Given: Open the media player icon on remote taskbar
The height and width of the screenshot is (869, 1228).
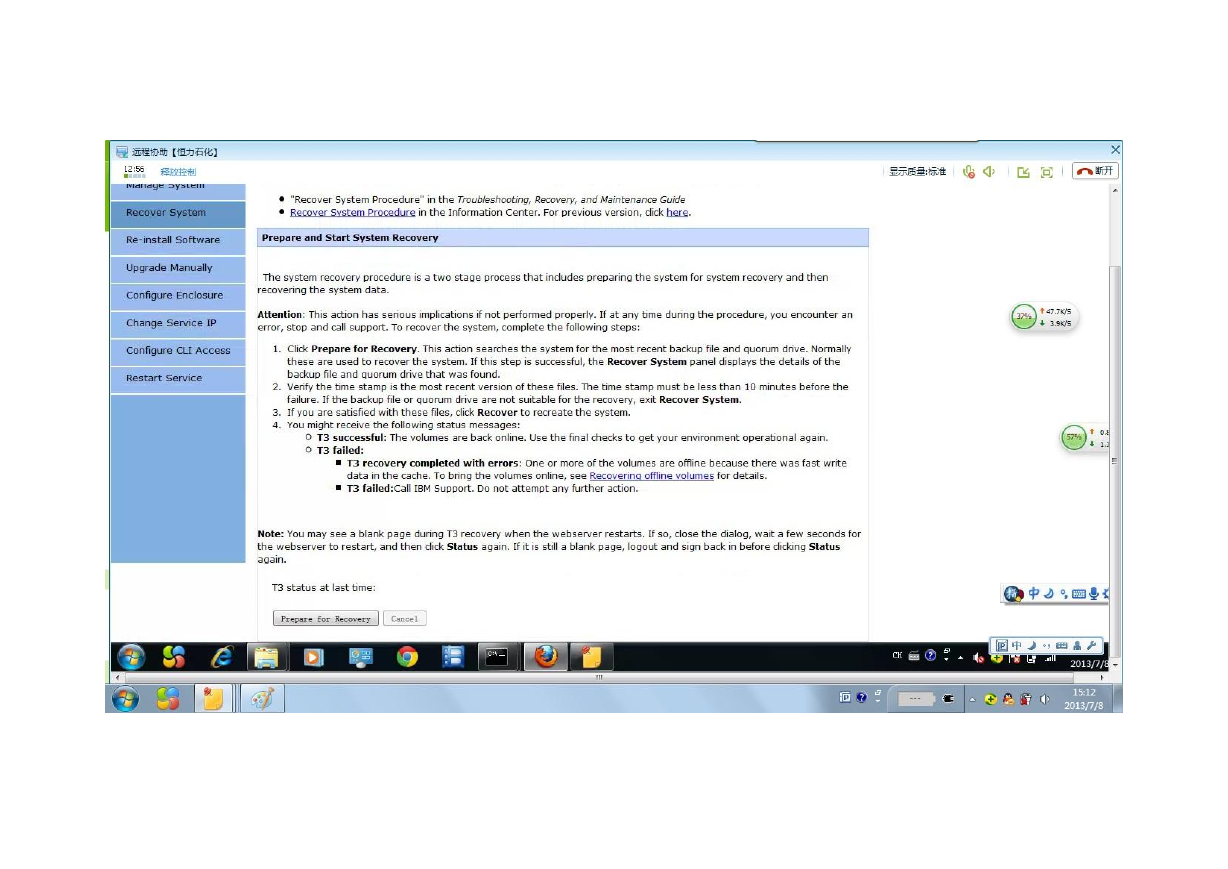Looking at the screenshot, I should point(314,657).
